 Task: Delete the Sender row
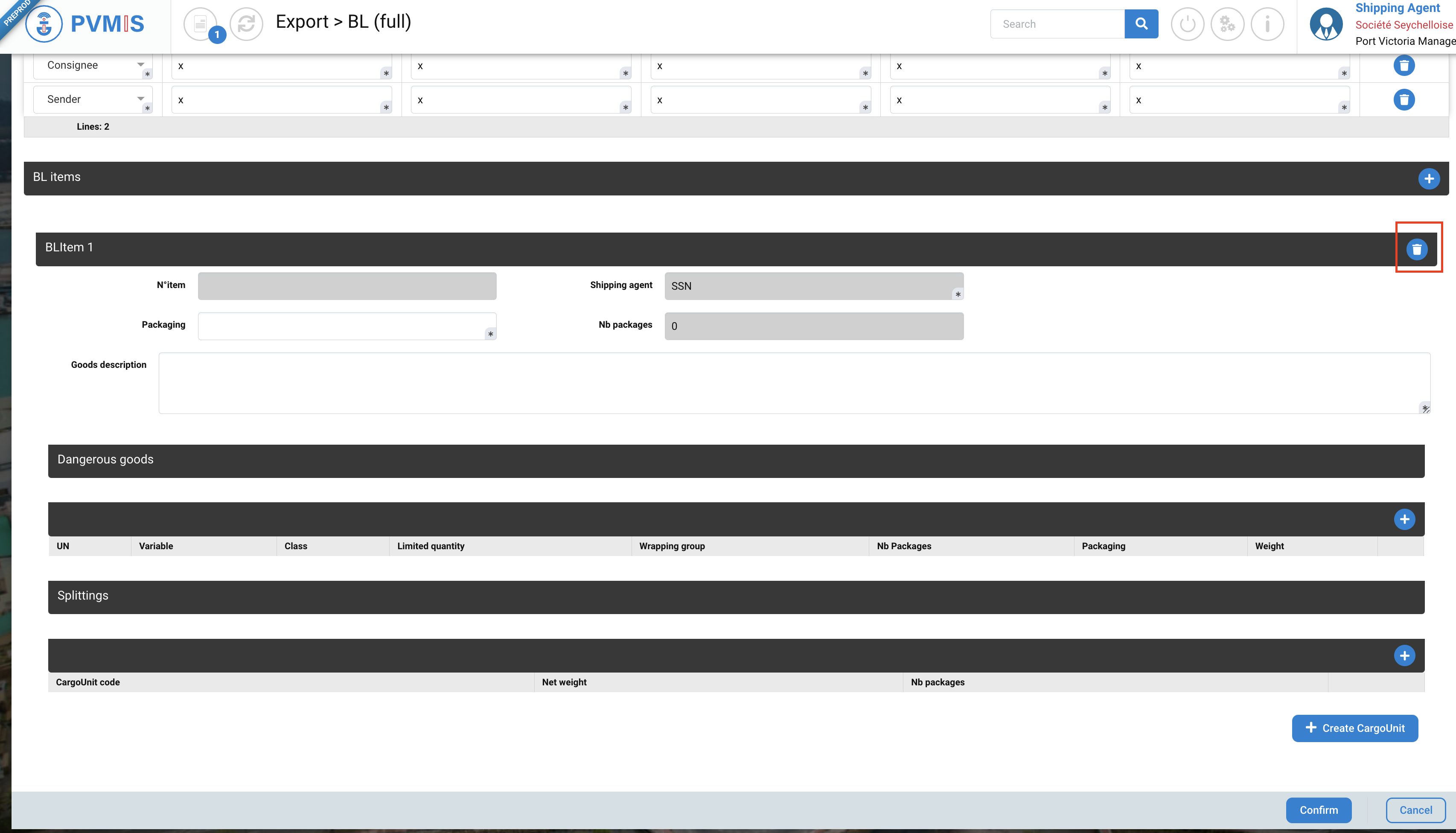pyautogui.click(x=1404, y=99)
